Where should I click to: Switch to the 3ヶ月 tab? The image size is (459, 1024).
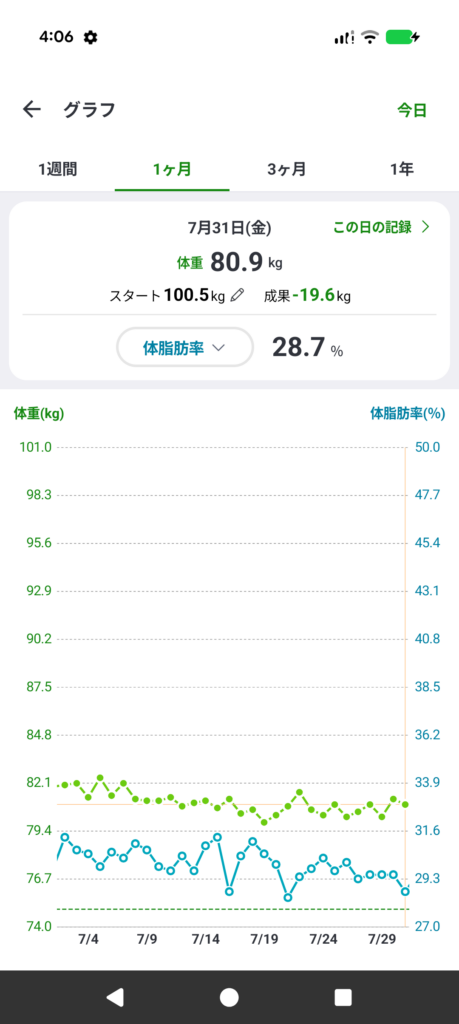point(287,170)
